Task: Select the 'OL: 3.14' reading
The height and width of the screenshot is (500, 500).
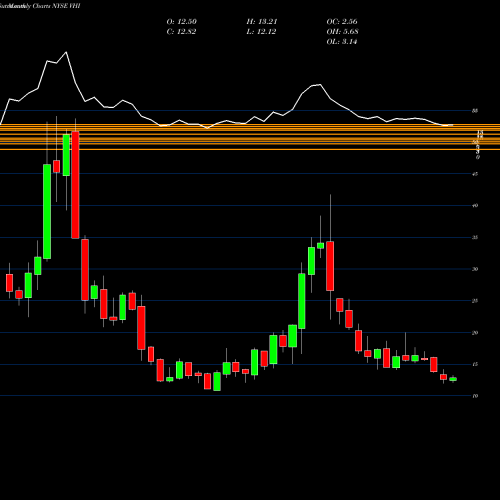Action: [x=342, y=42]
